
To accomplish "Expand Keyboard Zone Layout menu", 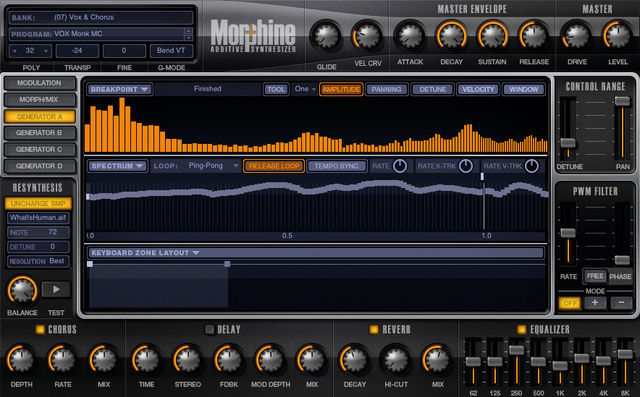I will [x=145, y=253].
